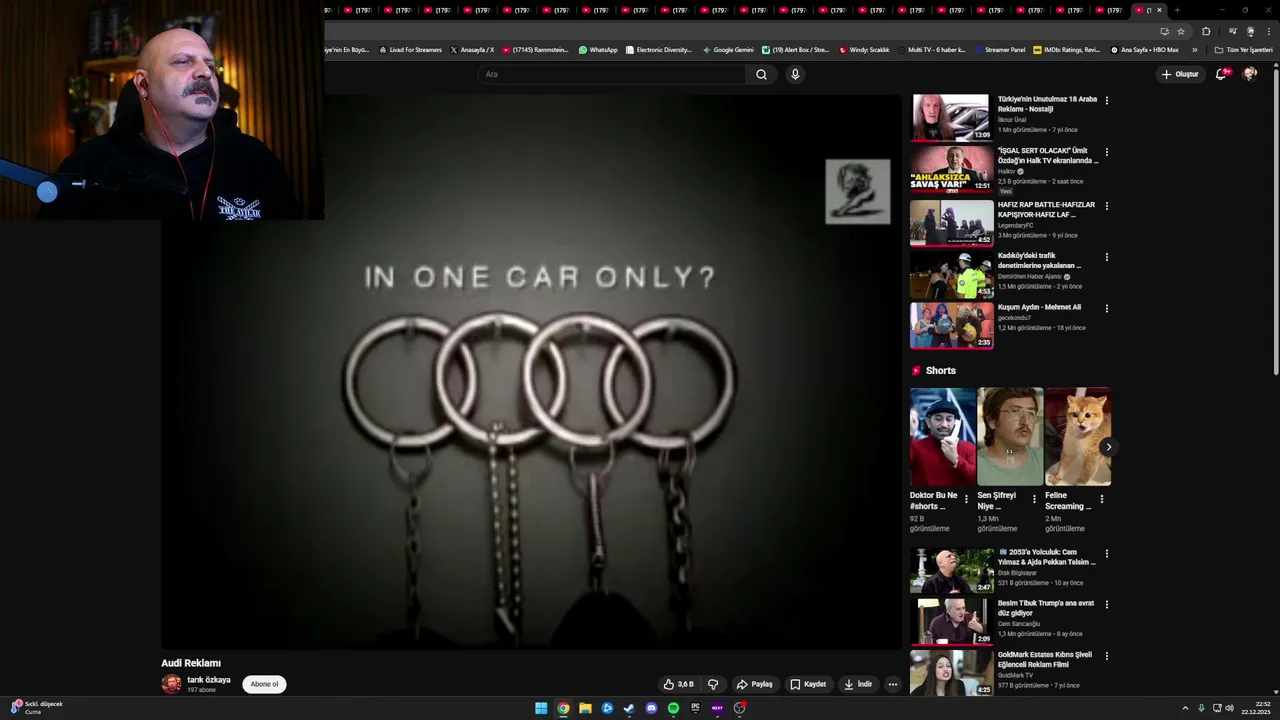Open taskbar clock showing 22:52

point(1256,708)
